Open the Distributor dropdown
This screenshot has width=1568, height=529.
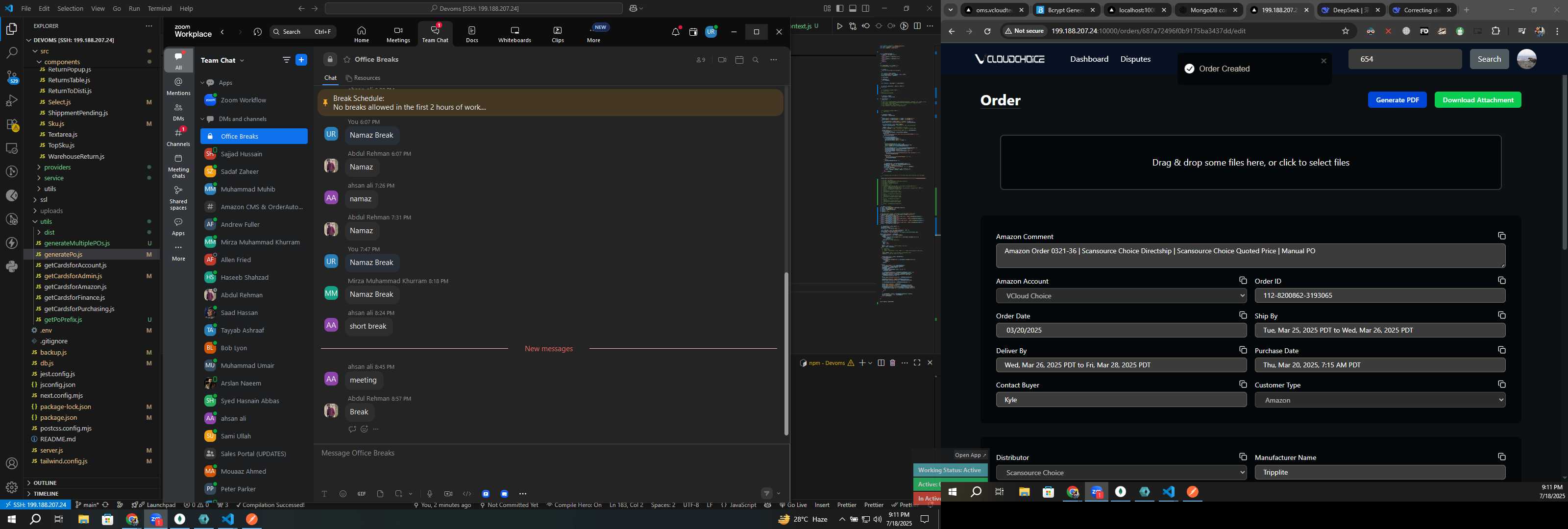click(x=1121, y=472)
